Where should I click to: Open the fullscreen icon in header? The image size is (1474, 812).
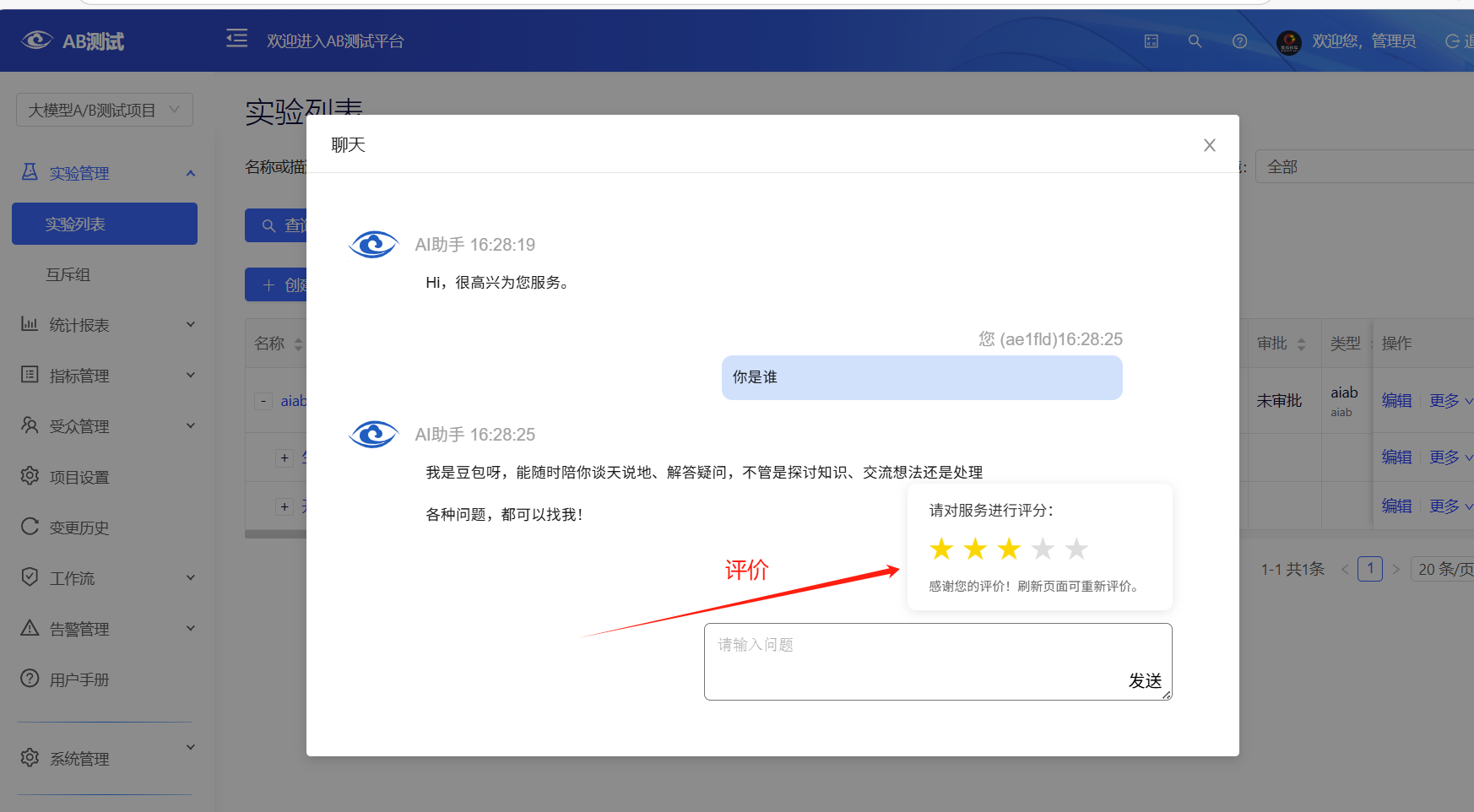click(1152, 41)
